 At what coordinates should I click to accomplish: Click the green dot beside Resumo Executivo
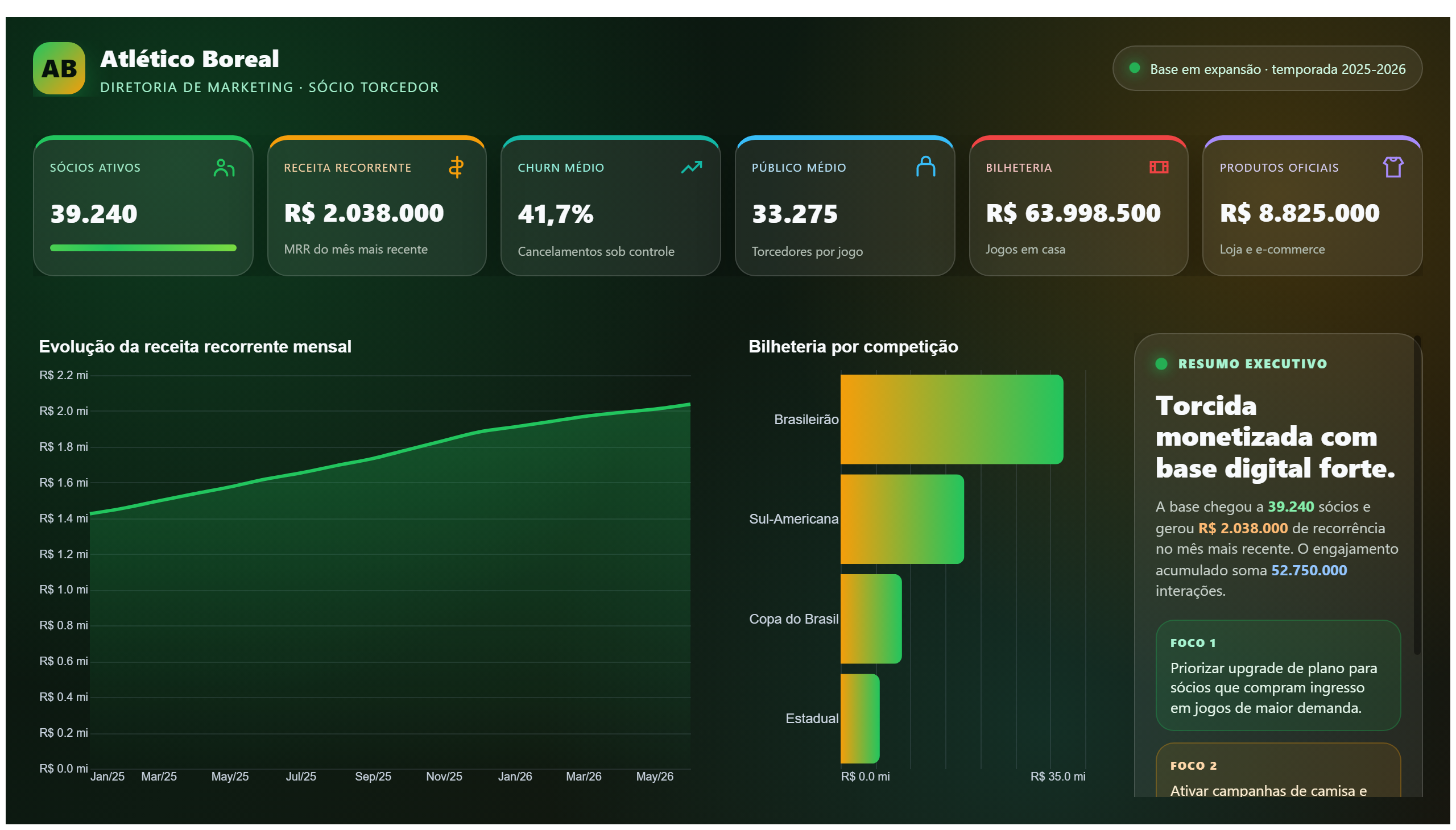(1161, 364)
